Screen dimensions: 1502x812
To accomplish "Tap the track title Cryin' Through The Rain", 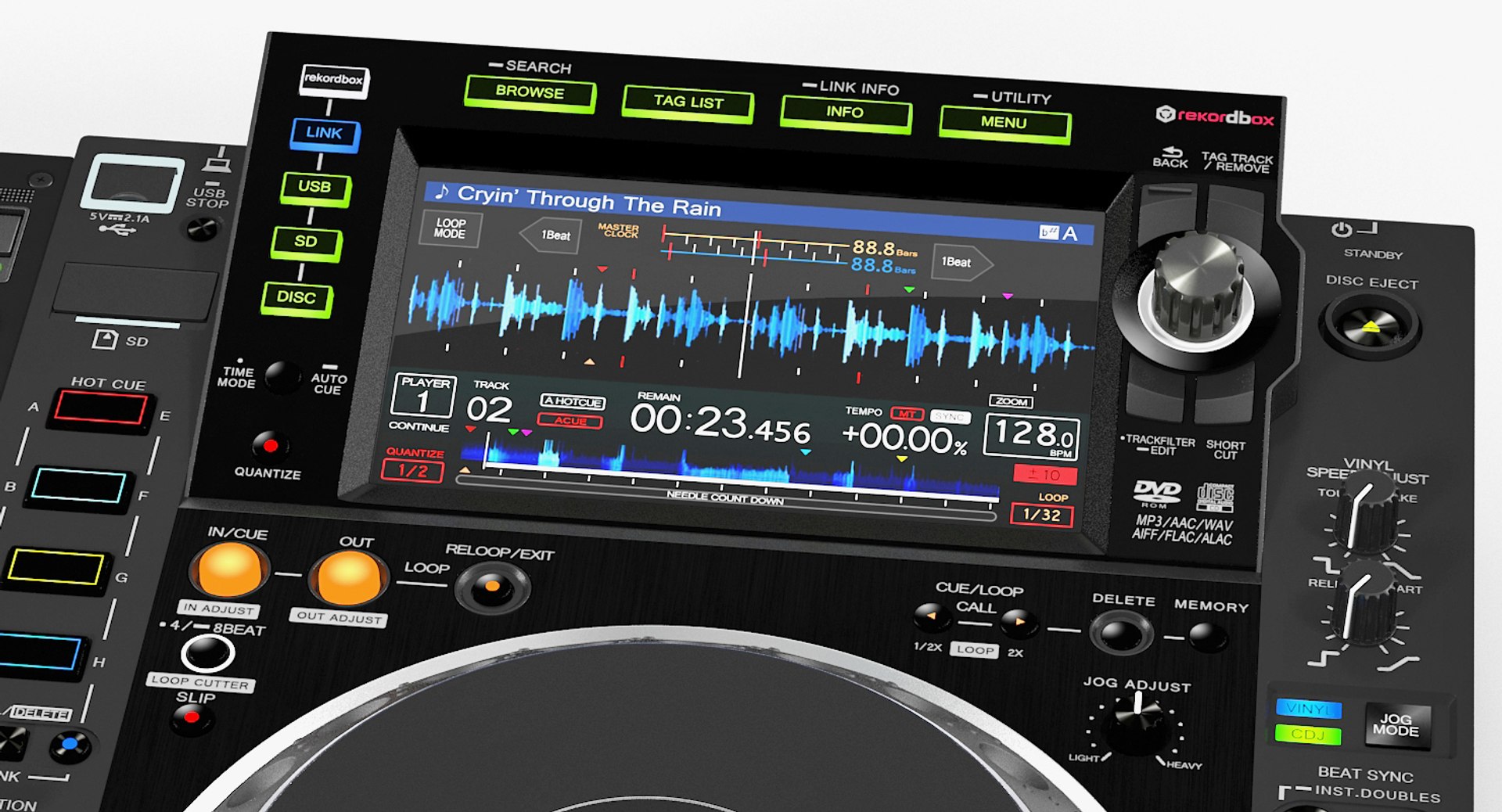I will click(x=588, y=202).
